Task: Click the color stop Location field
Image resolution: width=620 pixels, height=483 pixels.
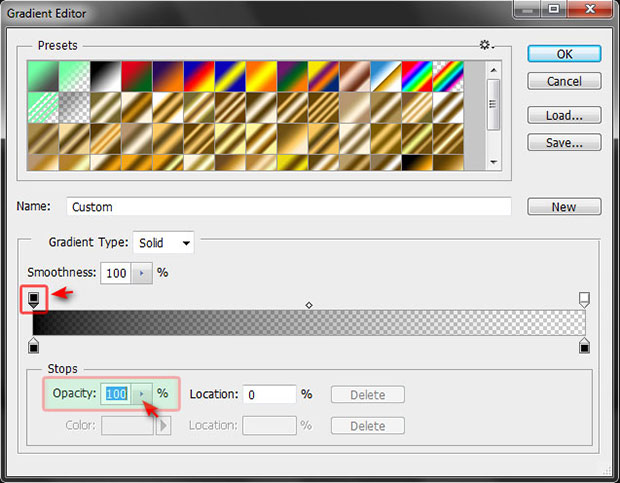Action: point(269,426)
